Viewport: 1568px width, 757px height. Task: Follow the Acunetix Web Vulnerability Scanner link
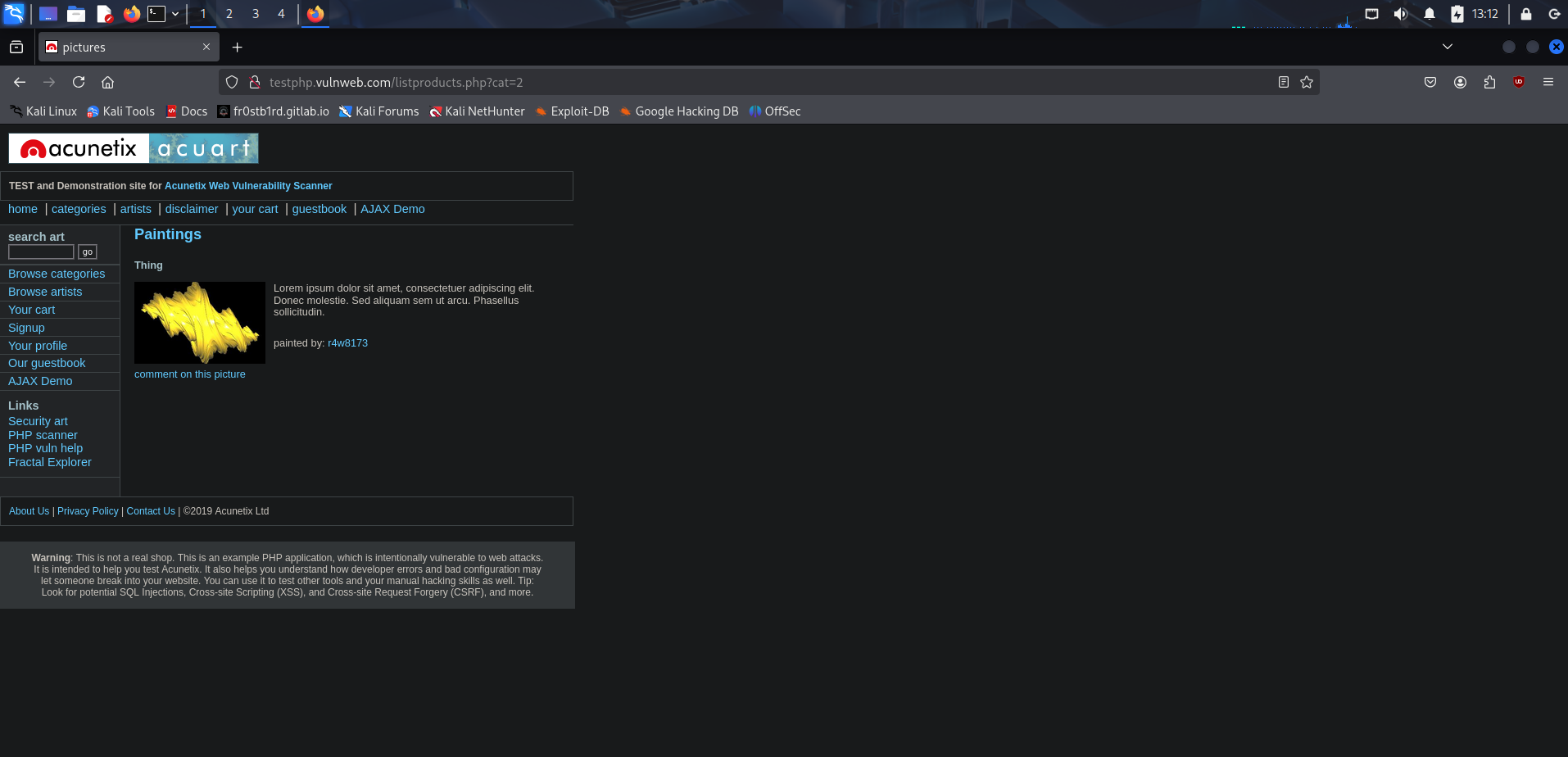248,186
